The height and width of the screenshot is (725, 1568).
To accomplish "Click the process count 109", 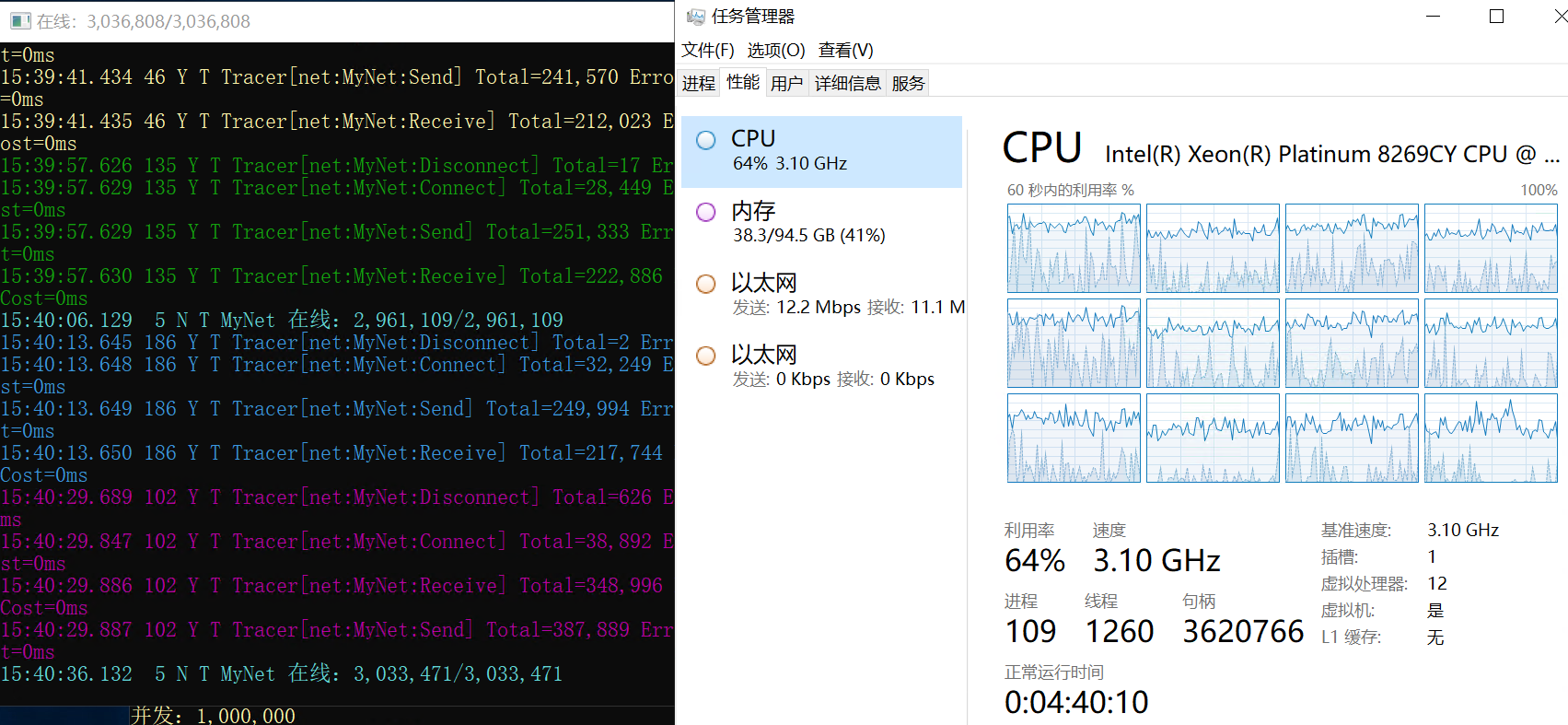I will [x=1030, y=631].
